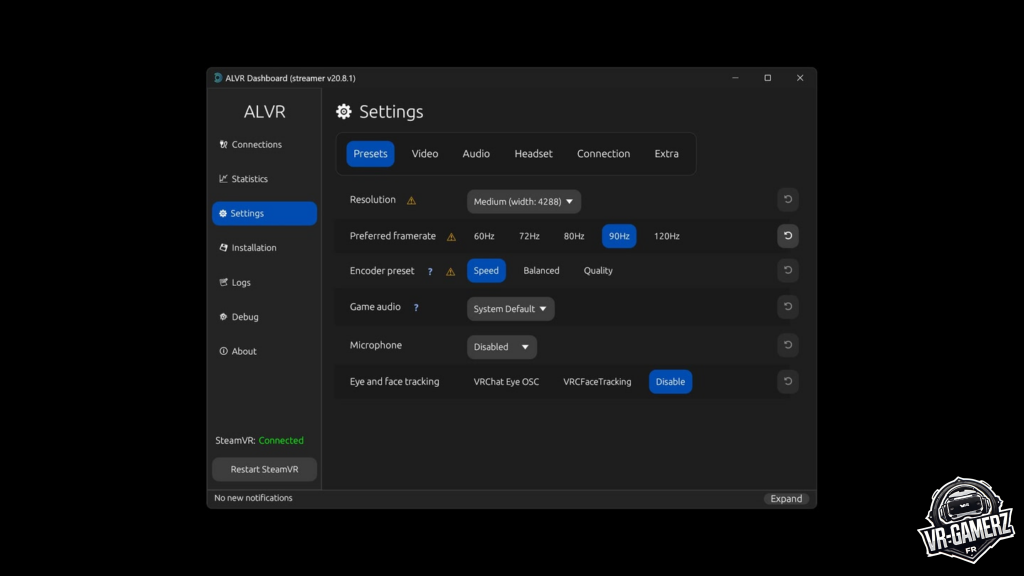Screen dimensions: 1024x576
Task: Open the Resolution dropdown
Action: pos(523,202)
